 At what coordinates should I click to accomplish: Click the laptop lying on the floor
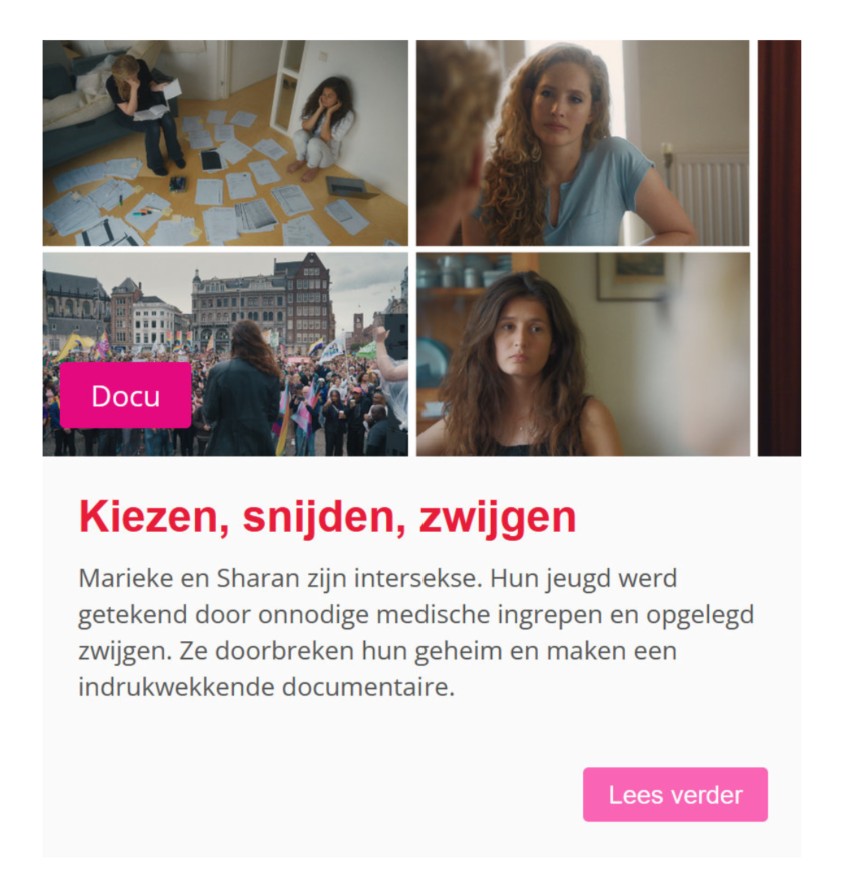click(352, 187)
